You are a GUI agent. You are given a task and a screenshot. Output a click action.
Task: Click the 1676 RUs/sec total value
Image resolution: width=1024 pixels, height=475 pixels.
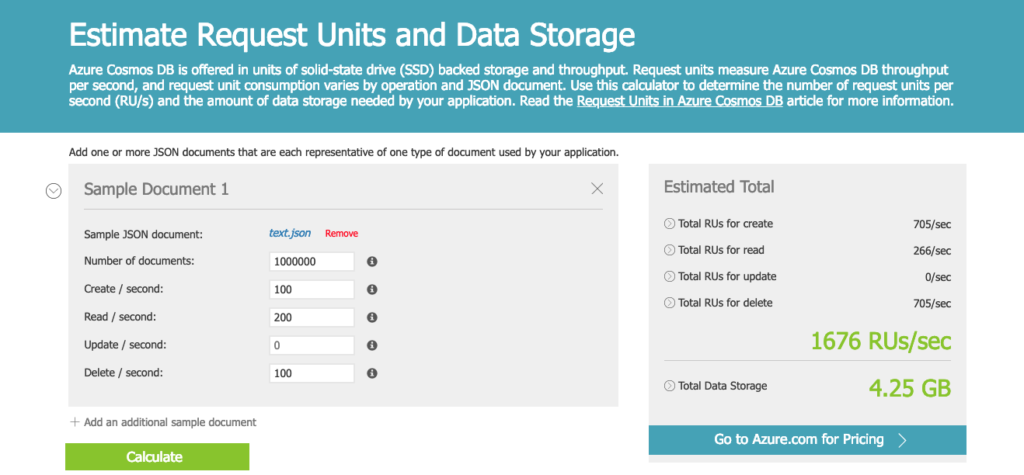tap(881, 341)
